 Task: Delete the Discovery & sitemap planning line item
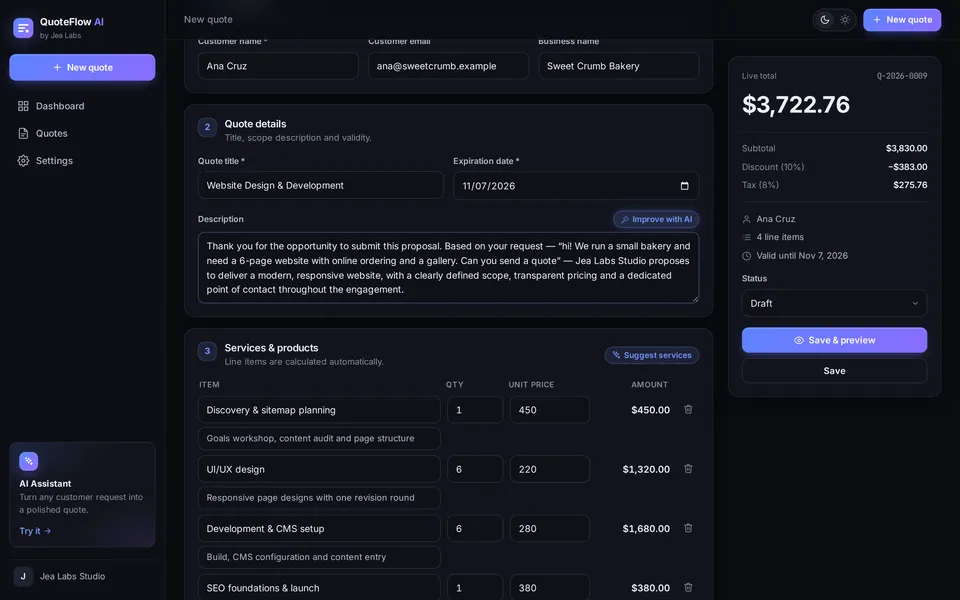point(688,410)
